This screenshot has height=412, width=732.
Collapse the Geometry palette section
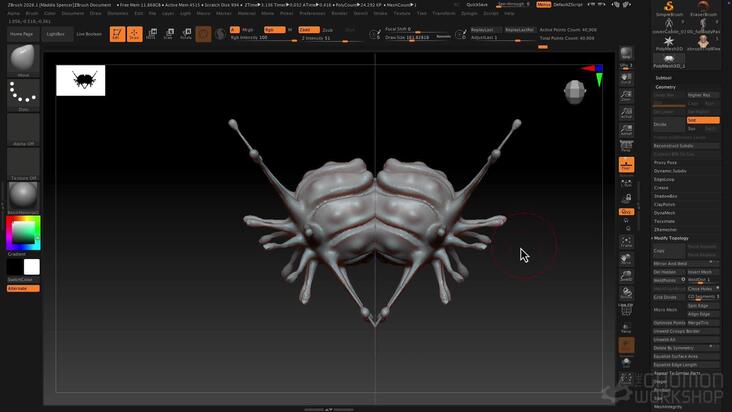[665, 87]
